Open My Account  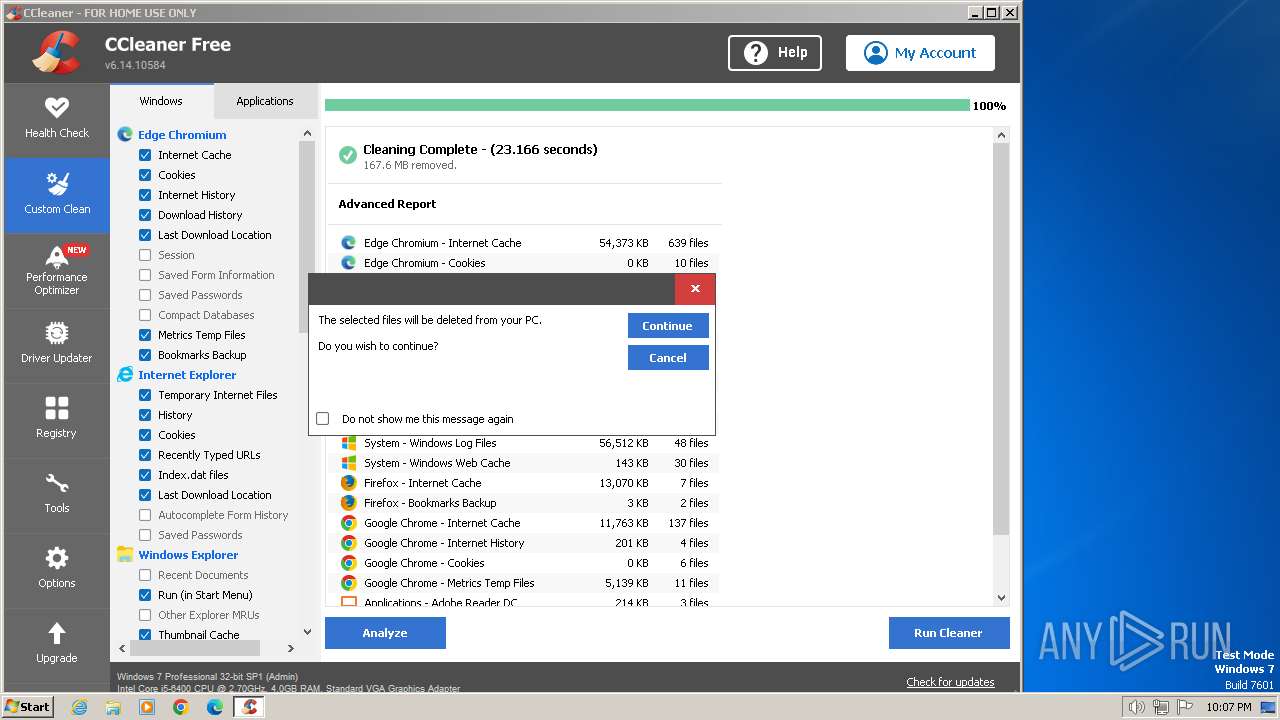920,53
